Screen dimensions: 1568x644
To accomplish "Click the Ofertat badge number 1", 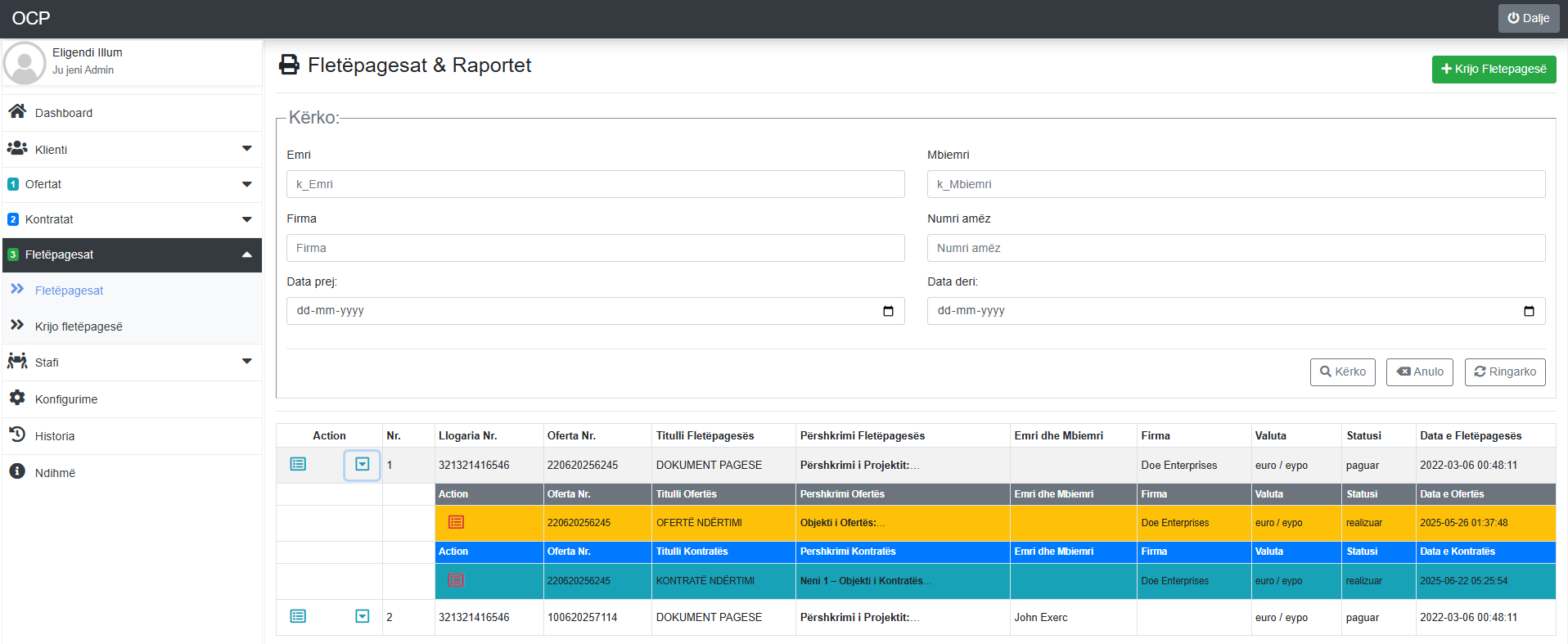I will point(13,184).
